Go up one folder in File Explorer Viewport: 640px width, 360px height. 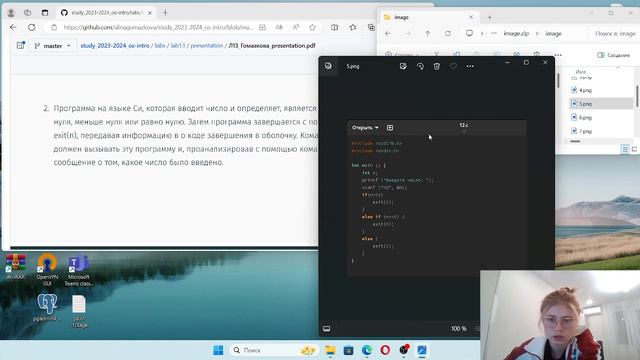[x=427, y=33]
